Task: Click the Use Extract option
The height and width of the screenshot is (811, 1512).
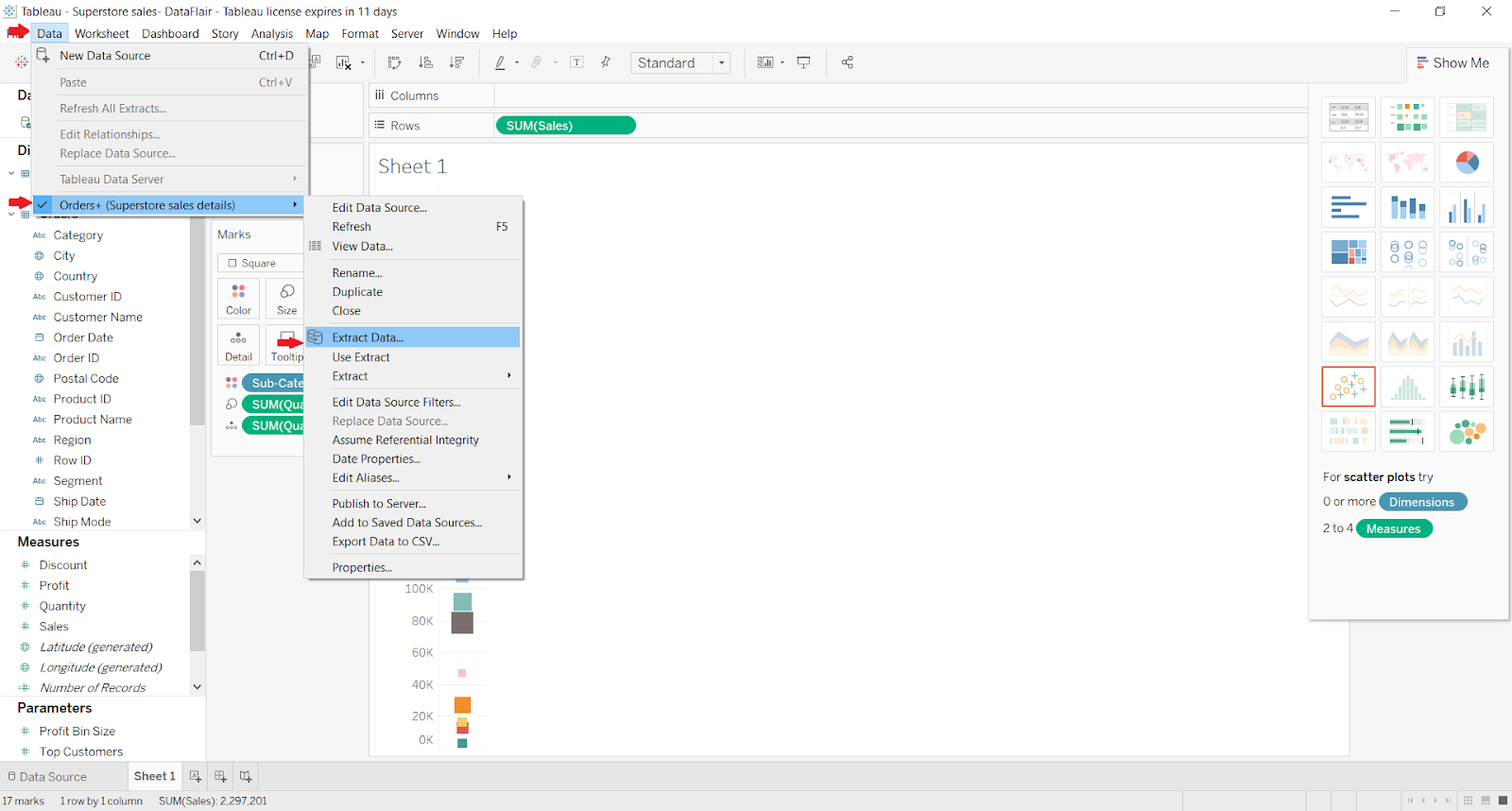Action: click(x=360, y=357)
